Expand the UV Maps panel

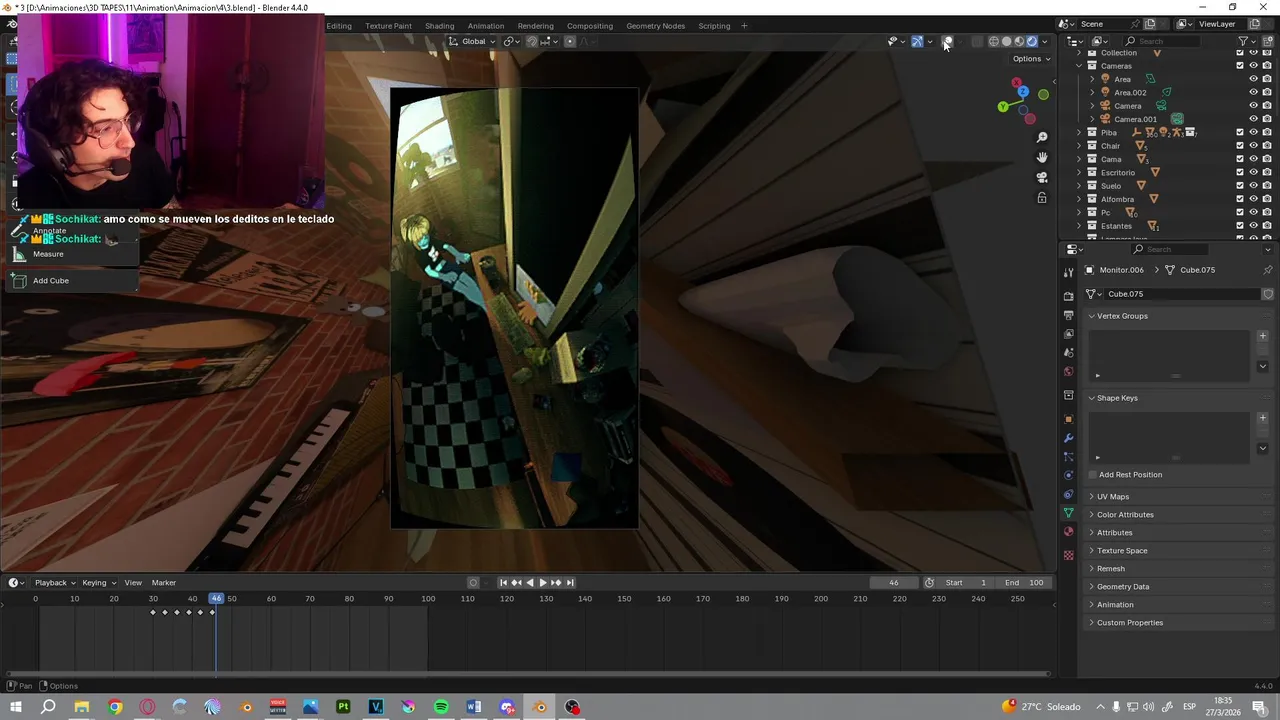pyautogui.click(x=1112, y=497)
